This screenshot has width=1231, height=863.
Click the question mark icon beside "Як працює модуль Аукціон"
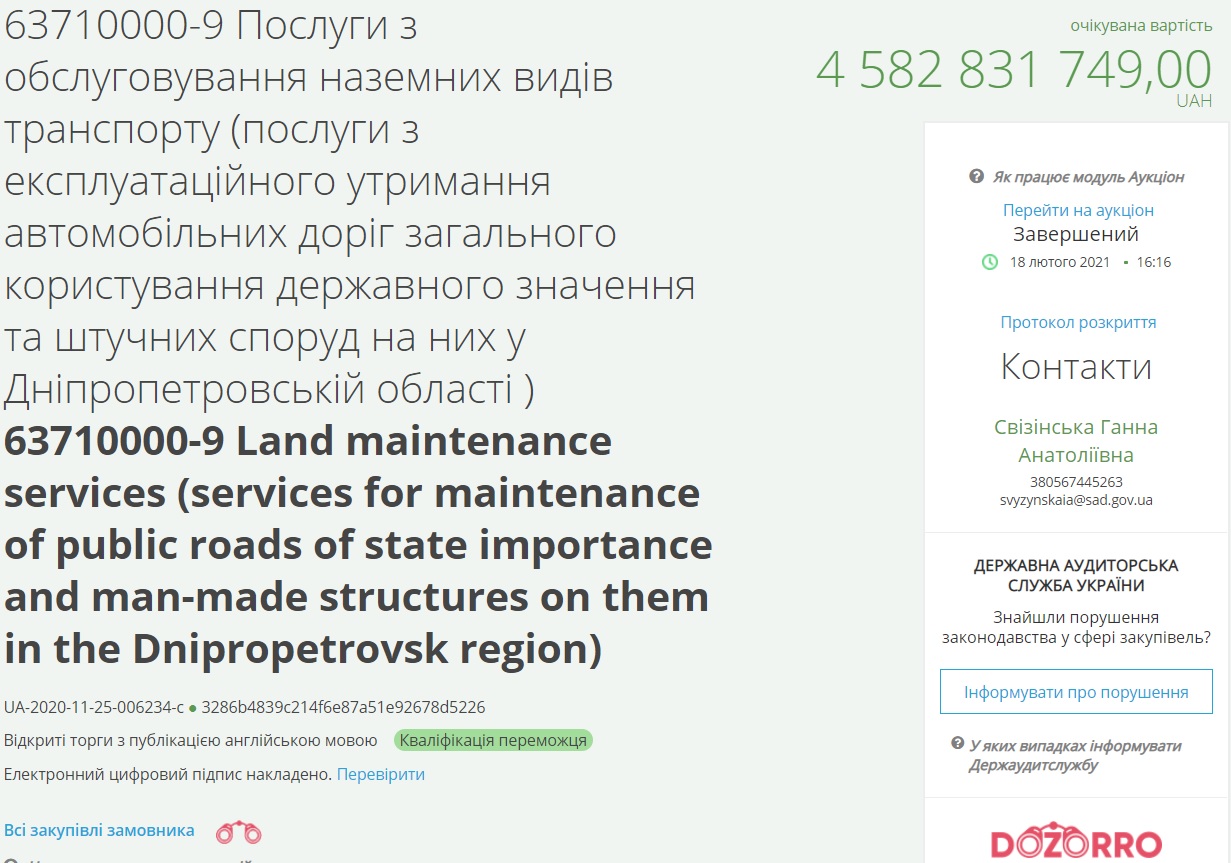coord(976,177)
